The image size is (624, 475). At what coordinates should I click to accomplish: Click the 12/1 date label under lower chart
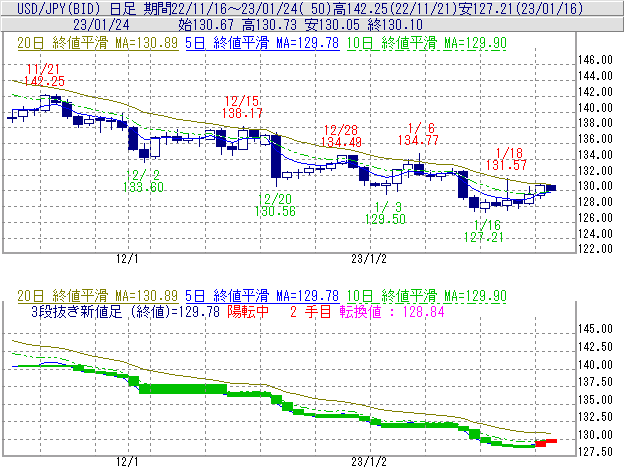pos(127,462)
